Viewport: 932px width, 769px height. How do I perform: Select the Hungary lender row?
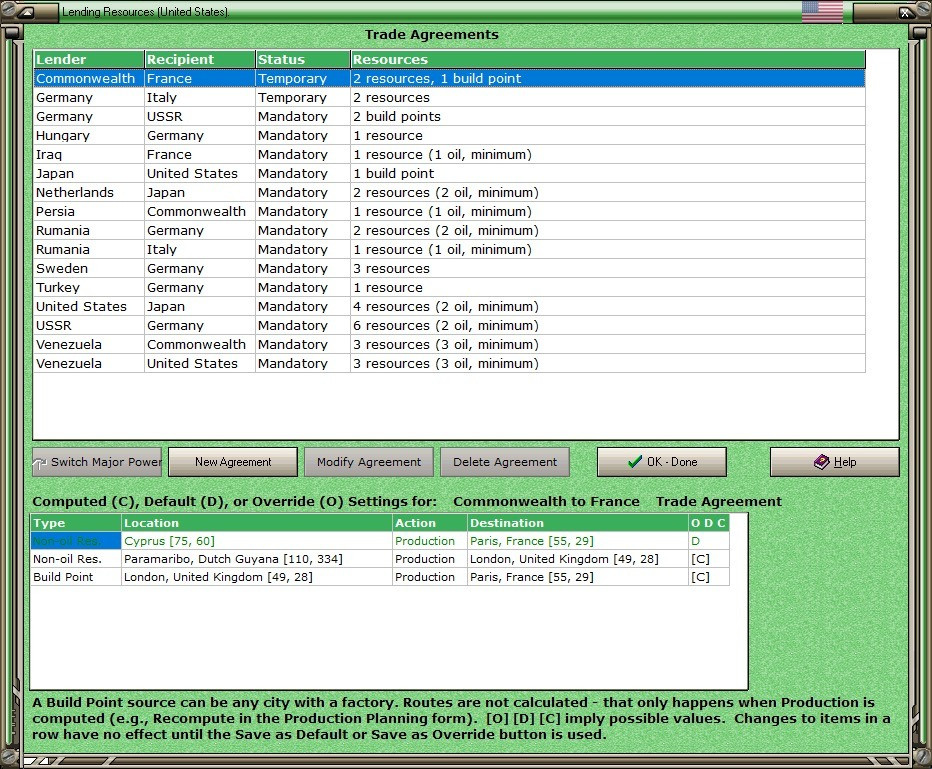click(449, 135)
